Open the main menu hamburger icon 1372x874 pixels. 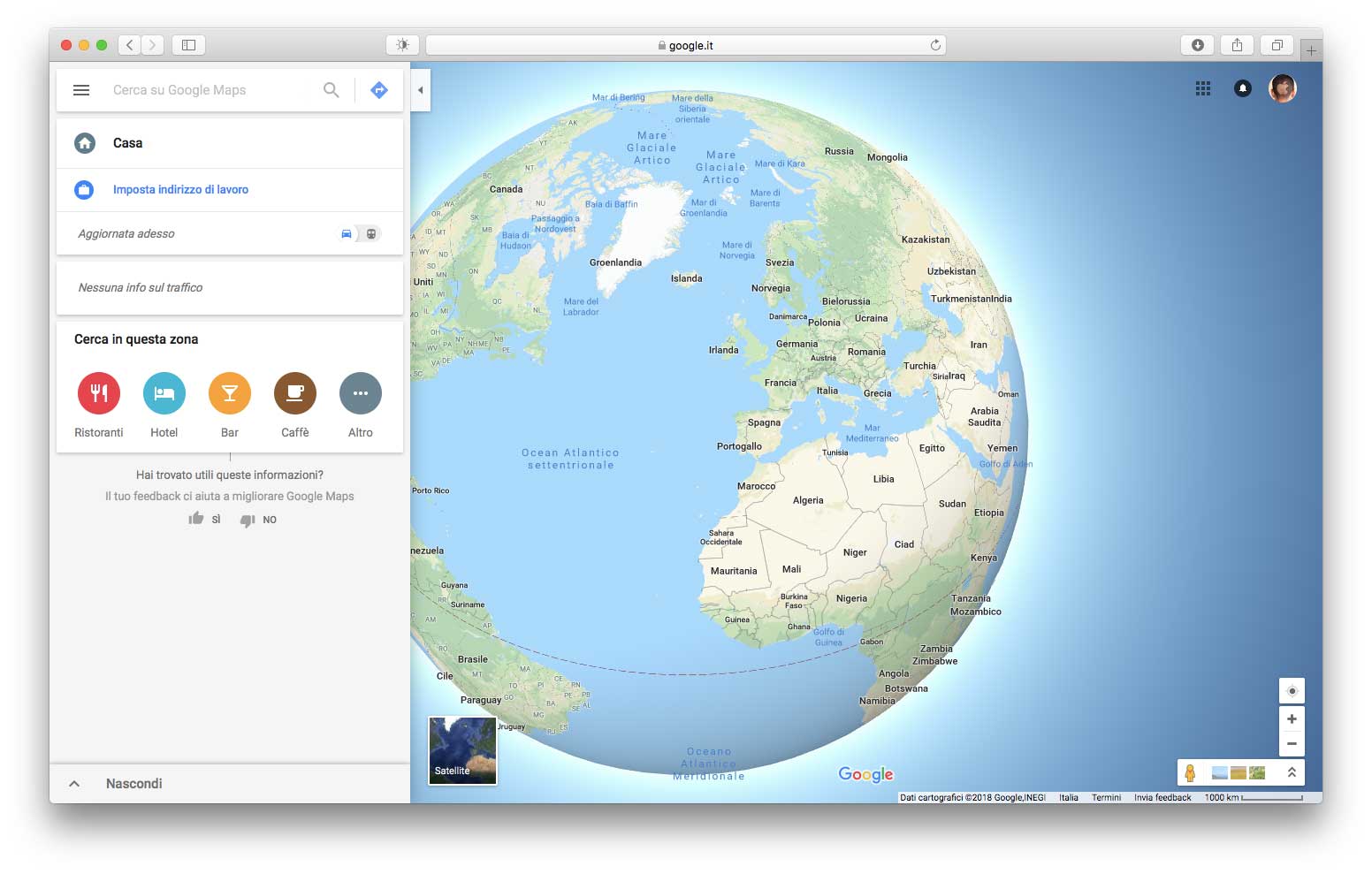tap(81, 89)
